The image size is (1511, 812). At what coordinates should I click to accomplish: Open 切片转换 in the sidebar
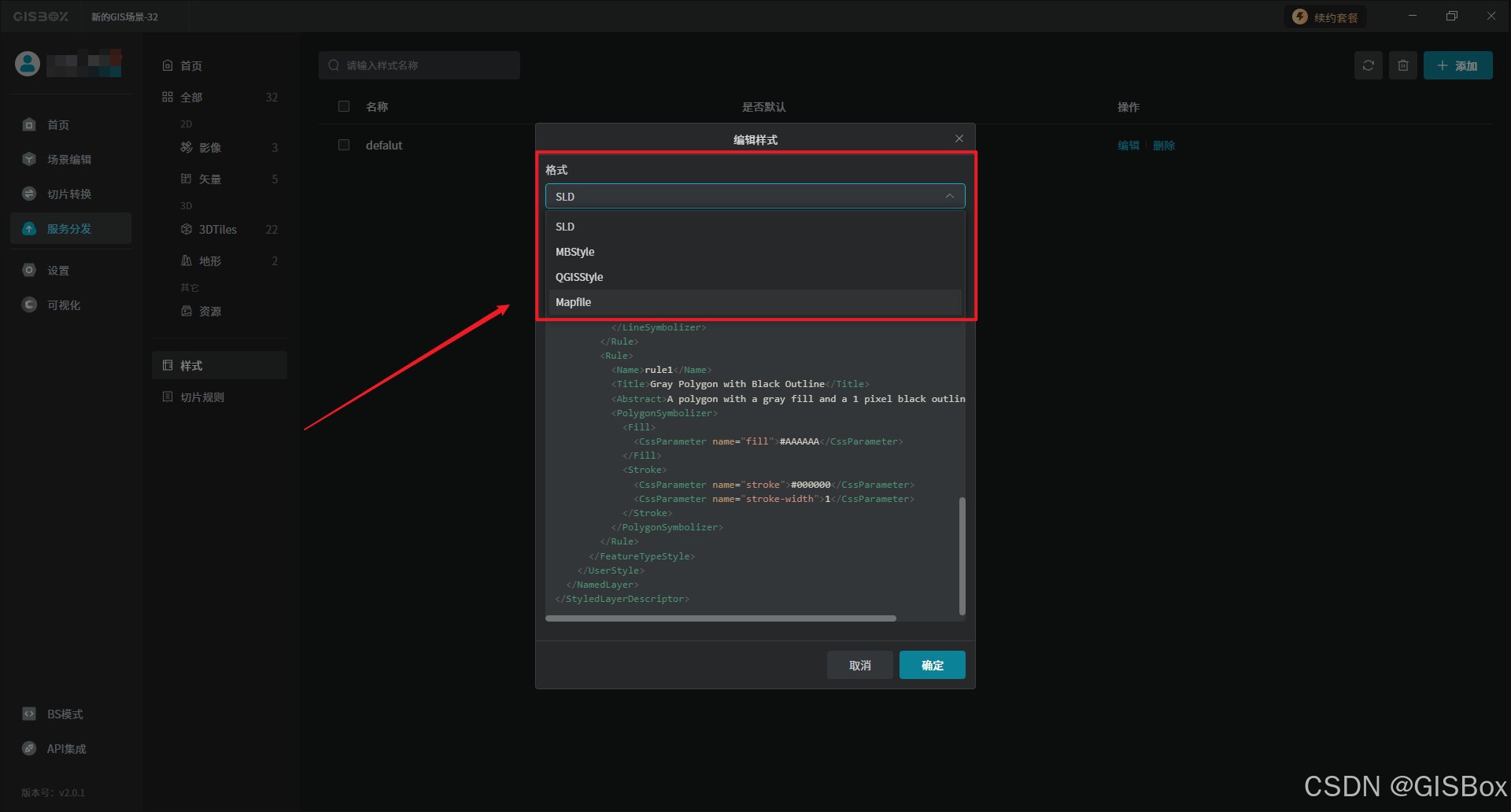point(70,194)
